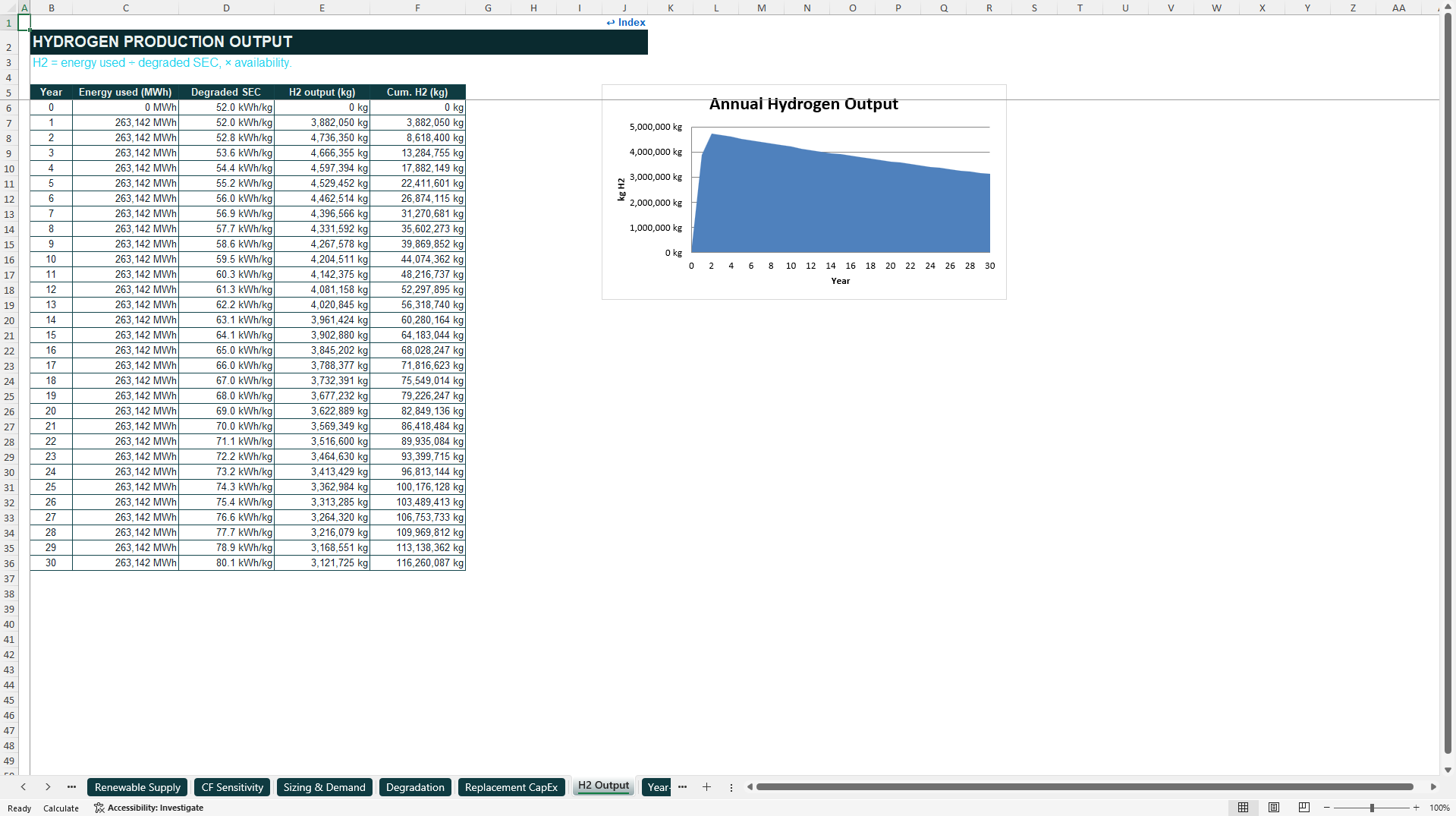Select cell showing 80.1 kWh/kg

tap(226, 562)
